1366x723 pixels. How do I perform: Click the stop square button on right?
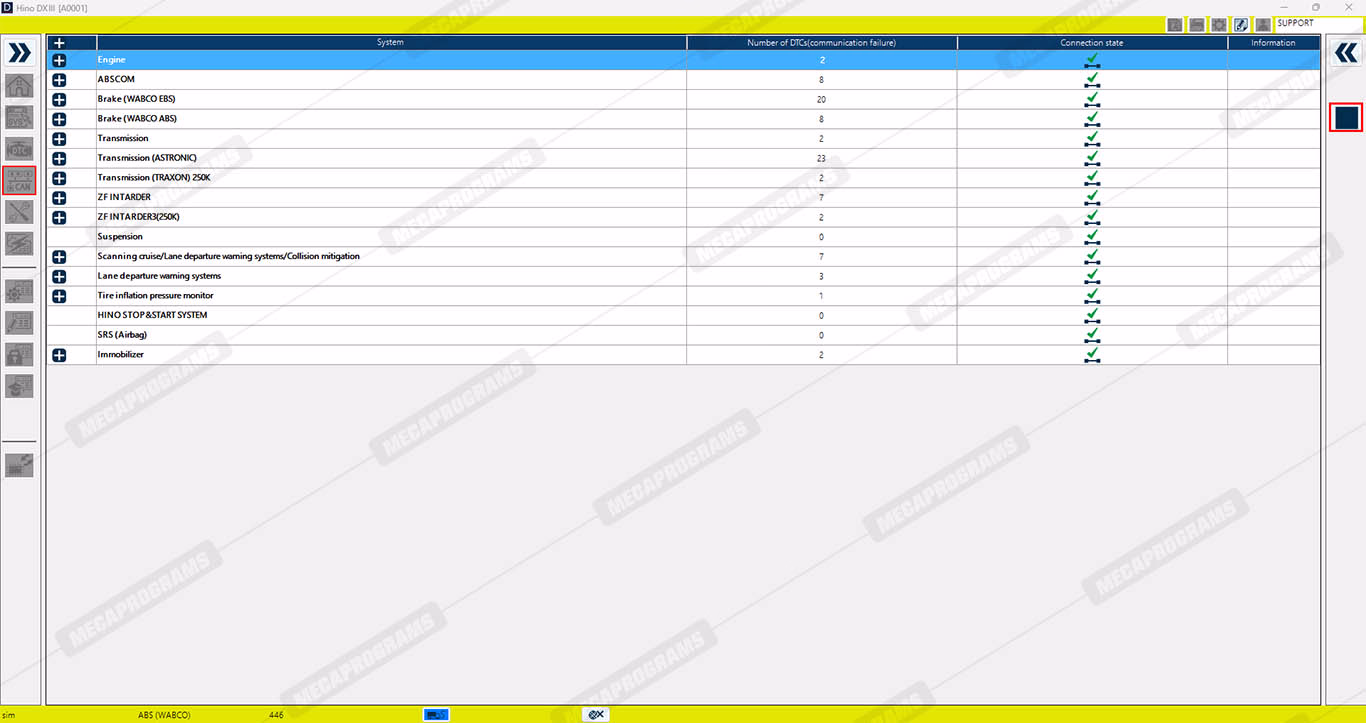pyautogui.click(x=1346, y=117)
